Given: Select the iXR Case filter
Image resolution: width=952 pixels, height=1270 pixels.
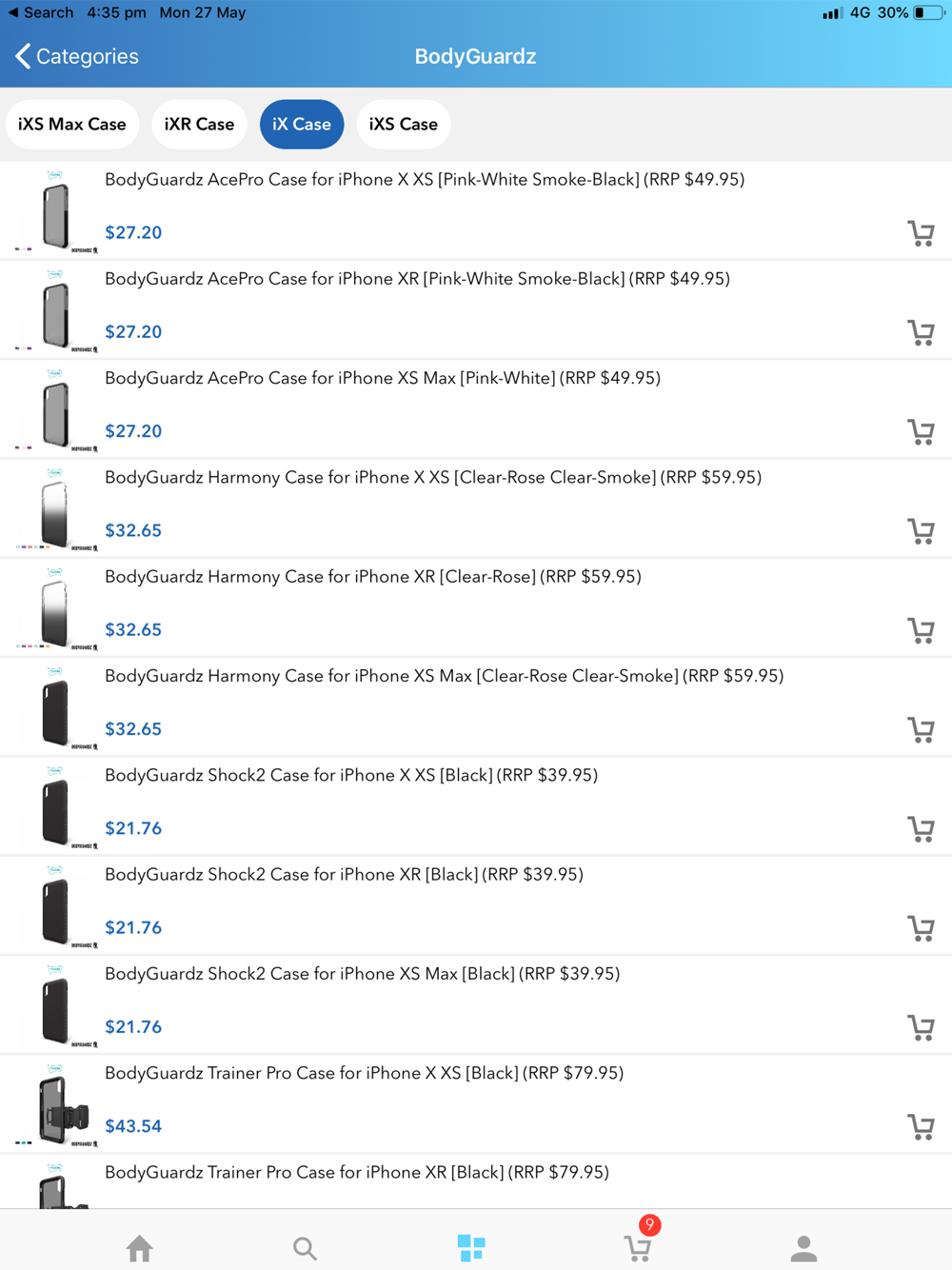Looking at the screenshot, I should pos(199,125).
